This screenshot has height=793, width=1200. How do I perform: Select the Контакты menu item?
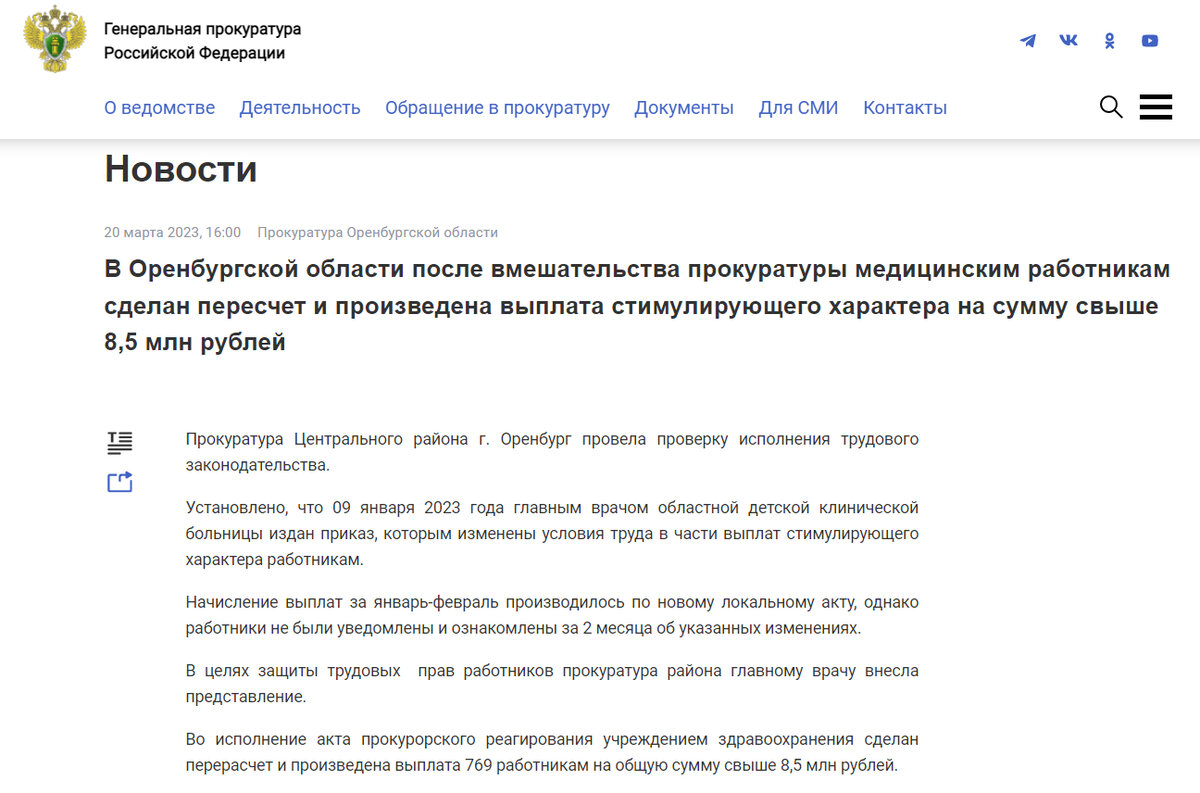[904, 107]
